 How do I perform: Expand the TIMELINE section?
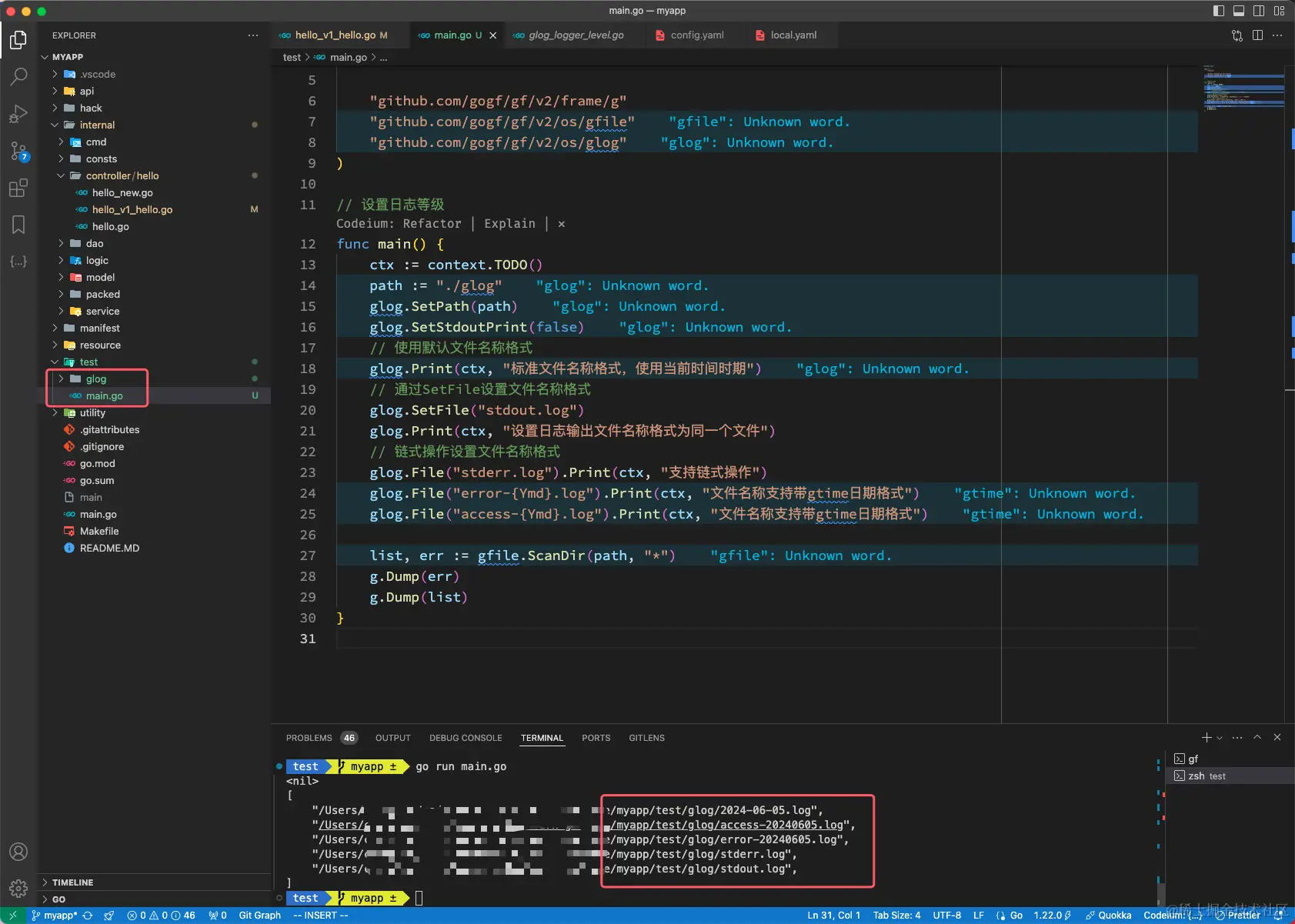pyautogui.click(x=72, y=882)
